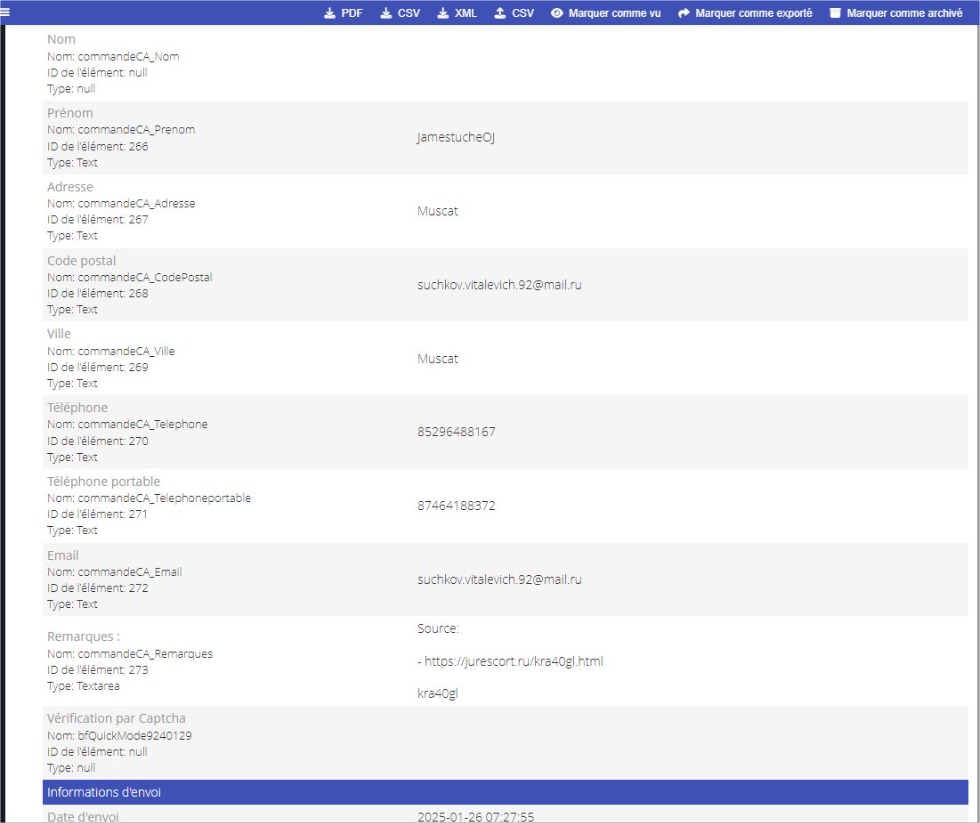Click 'Nom: commandeCA_Remarques' text
Screen dimensions: 980x823
click(130, 654)
